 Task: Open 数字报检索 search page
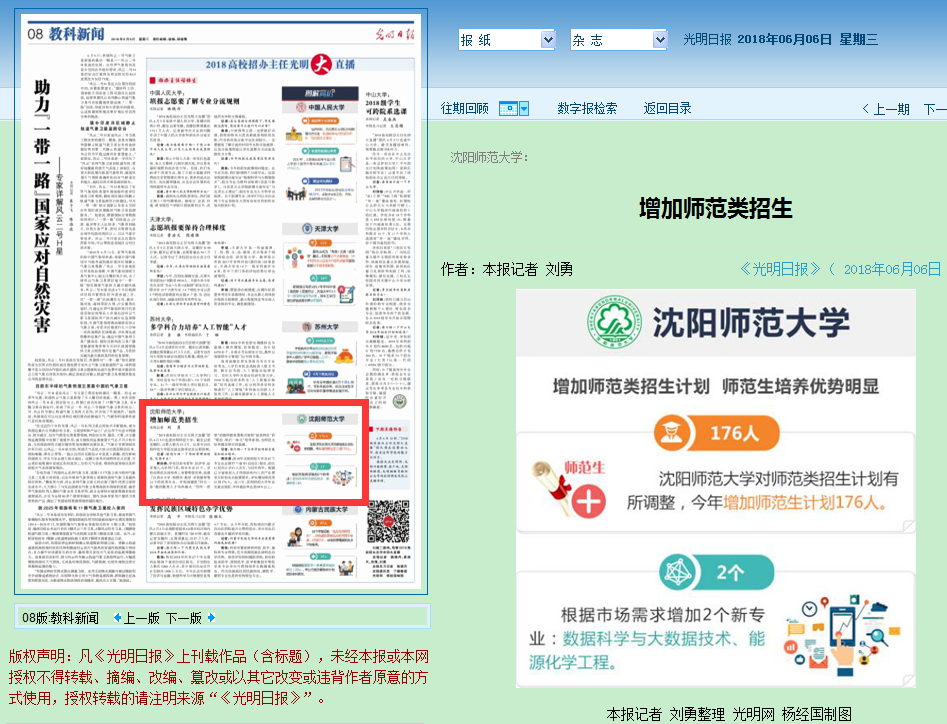587,108
